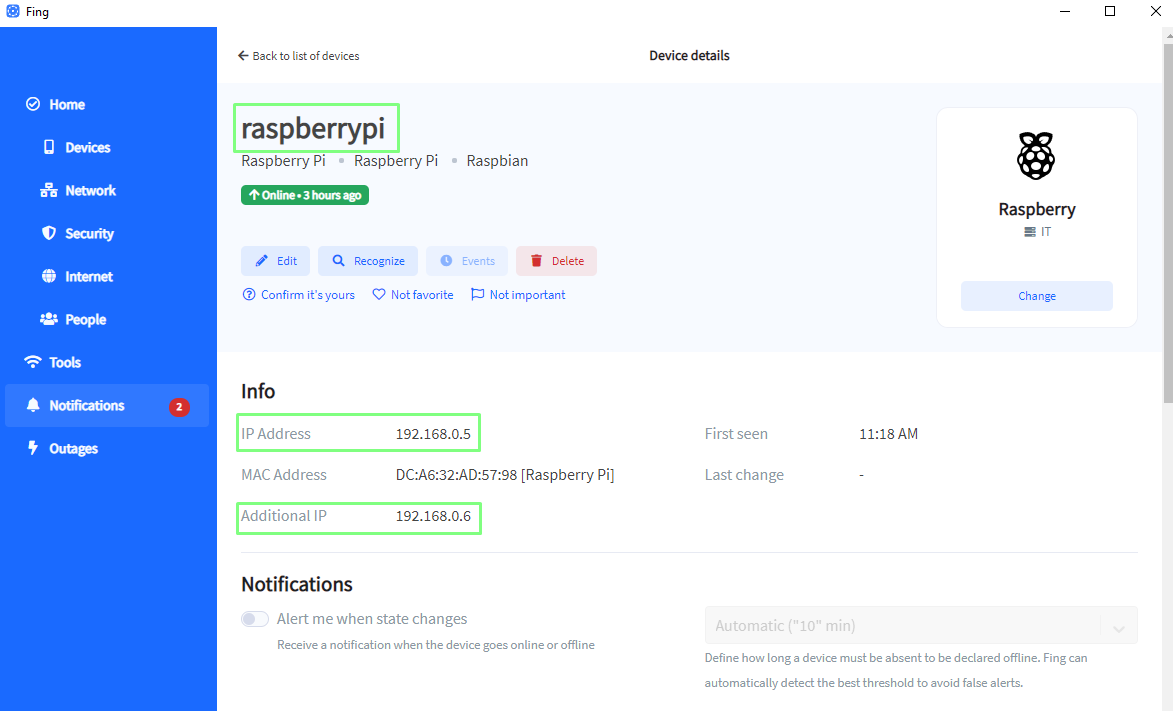Image resolution: width=1173 pixels, height=711 pixels.
Task: Click the Home checkmark icon in sidebar
Action: (x=33, y=104)
